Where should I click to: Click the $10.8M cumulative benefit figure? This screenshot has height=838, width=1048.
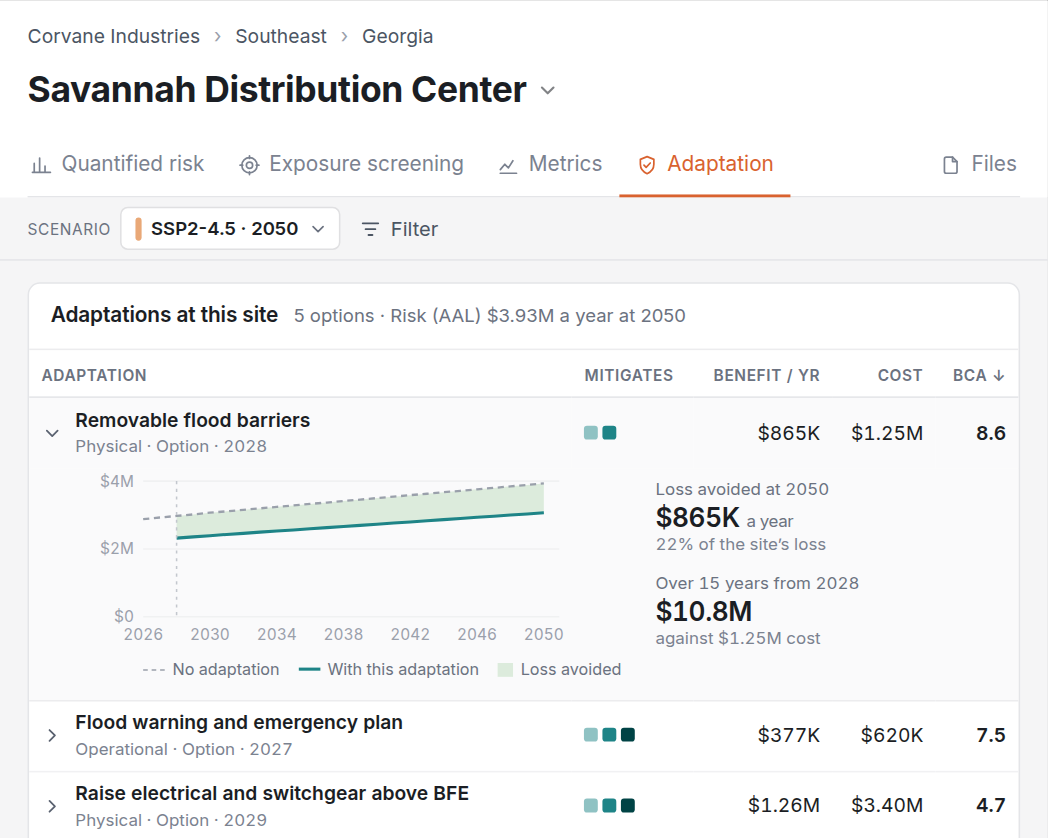(x=704, y=611)
